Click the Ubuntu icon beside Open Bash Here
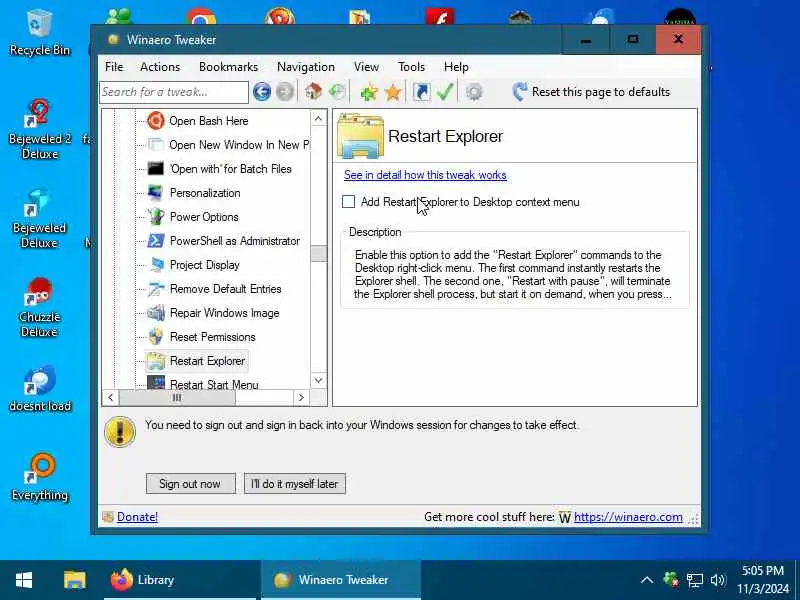Screen dimensions: 800x600 (x=156, y=121)
